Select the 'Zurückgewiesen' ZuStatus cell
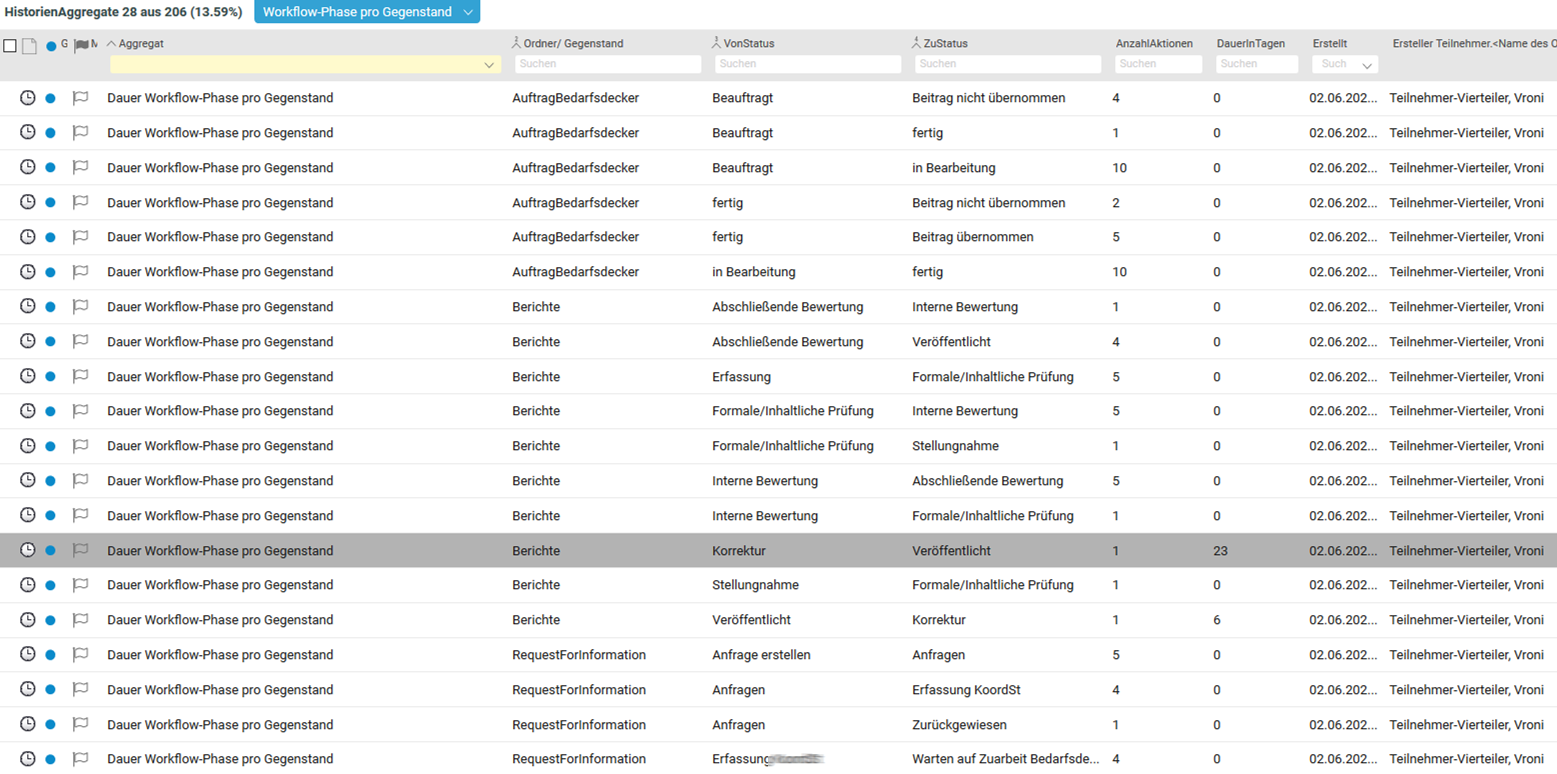Screen dimensions: 1557x774 click(959, 724)
